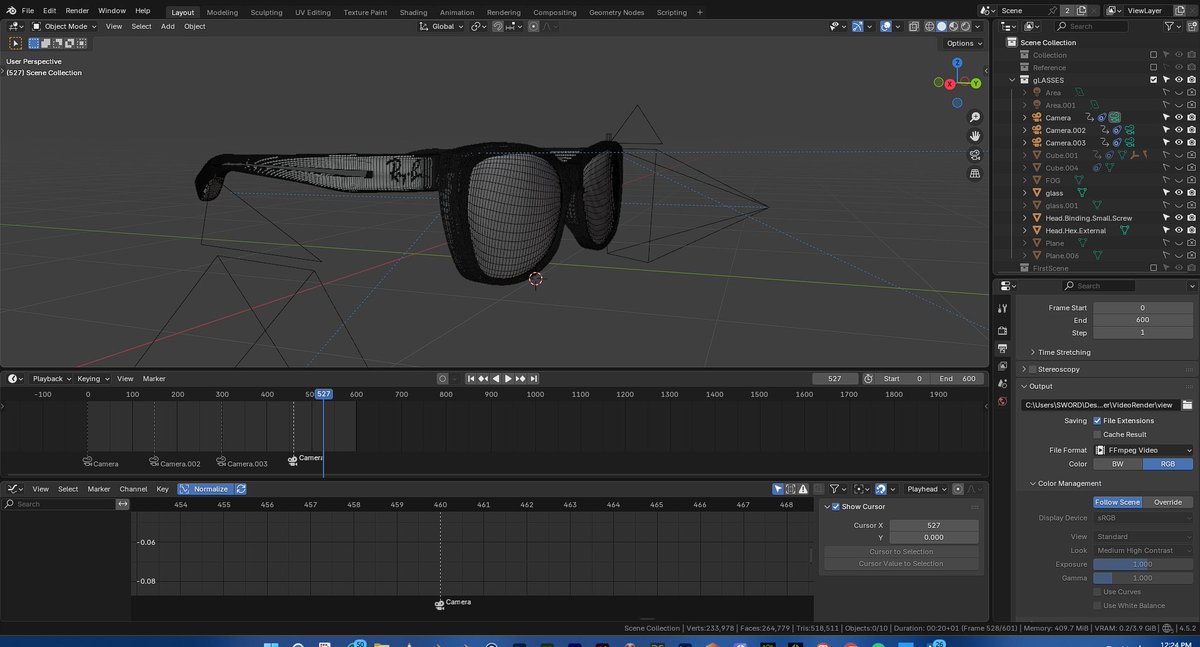
Task: Select RGB color mode
Action: tap(1168, 464)
